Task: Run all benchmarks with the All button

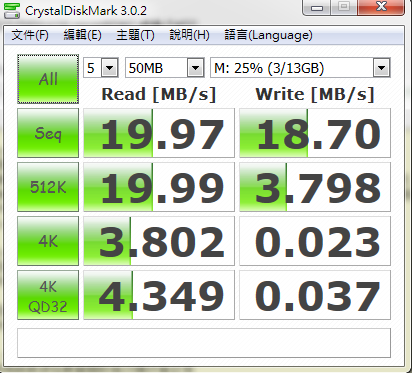Action: point(48,79)
